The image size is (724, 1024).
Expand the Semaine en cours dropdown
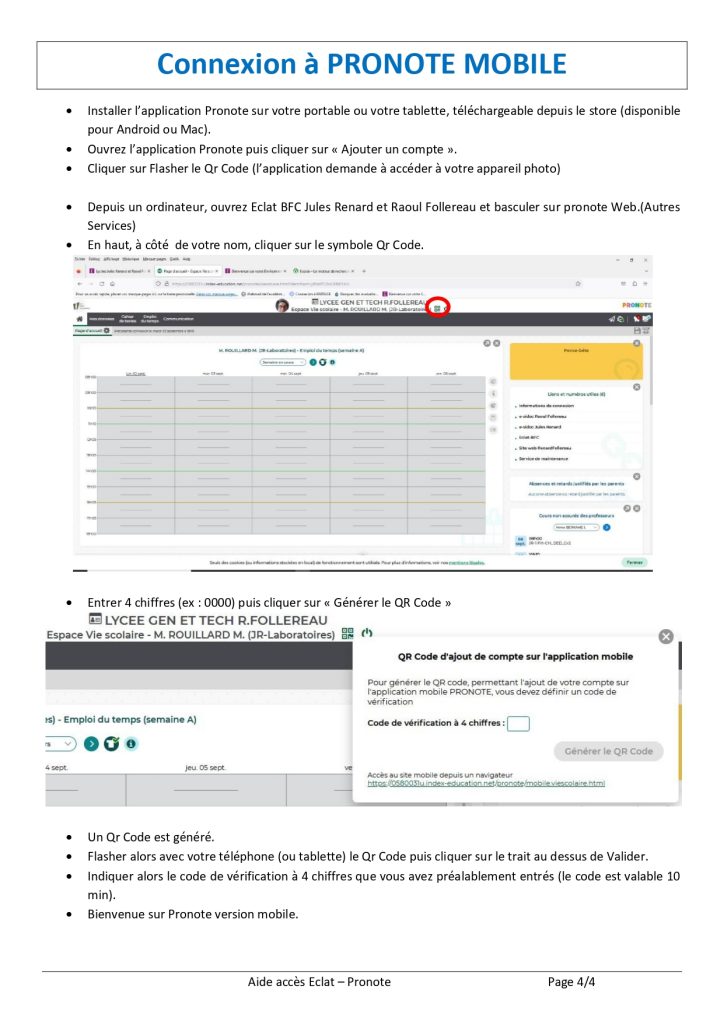tap(283, 362)
